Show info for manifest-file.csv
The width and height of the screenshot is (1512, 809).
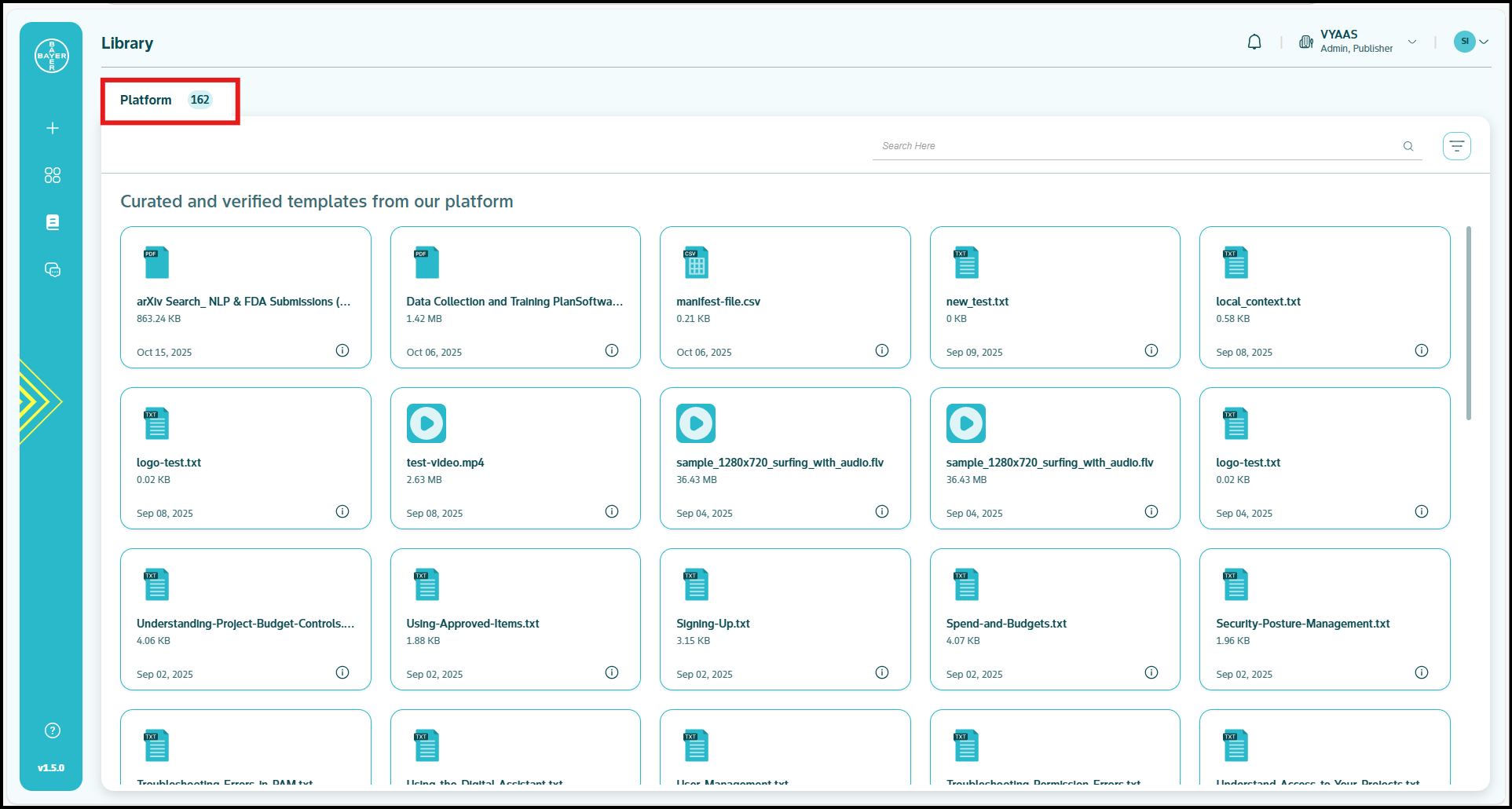click(881, 350)
